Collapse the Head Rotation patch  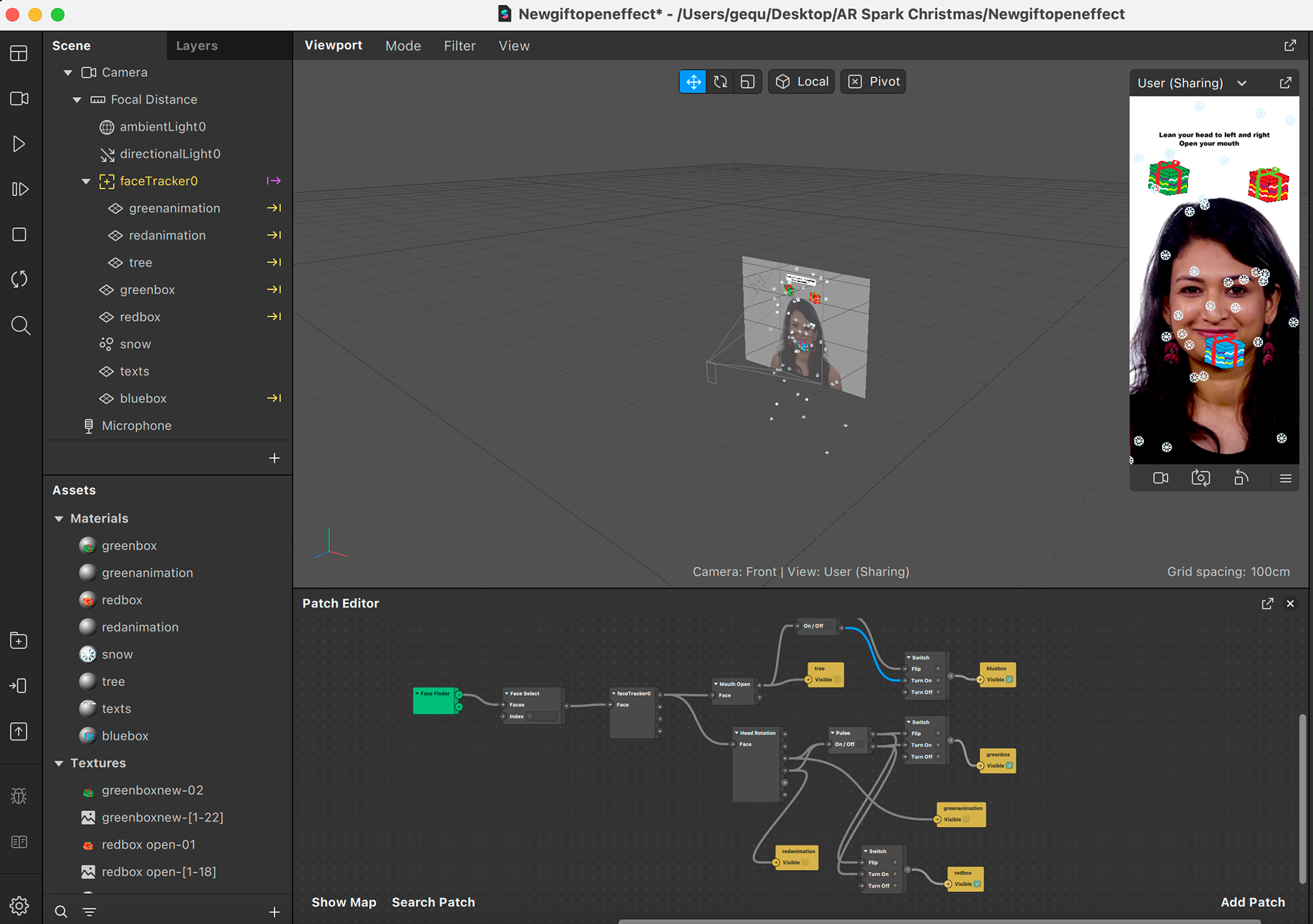click(737, 732)
